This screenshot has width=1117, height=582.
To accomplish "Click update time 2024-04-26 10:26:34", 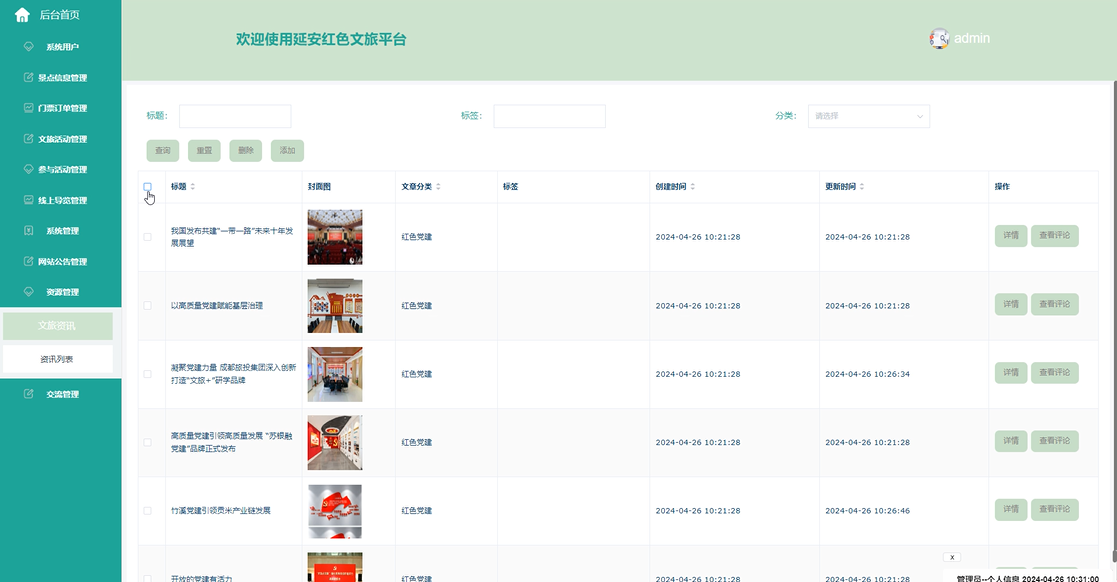I will click(x=867, y=374).
